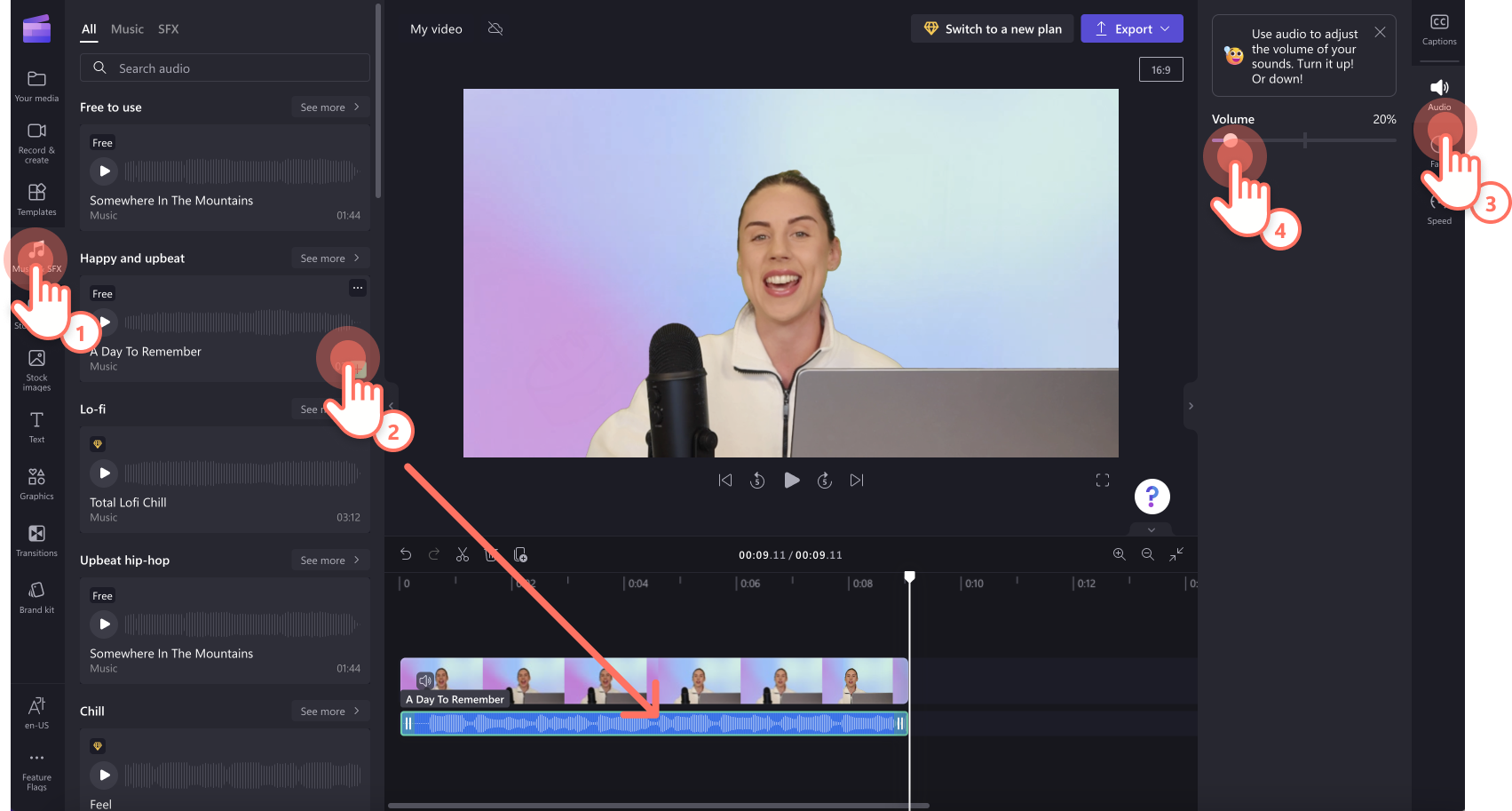
Task: Open the Brand kit sidebar tab
Action: click(36, 598)
